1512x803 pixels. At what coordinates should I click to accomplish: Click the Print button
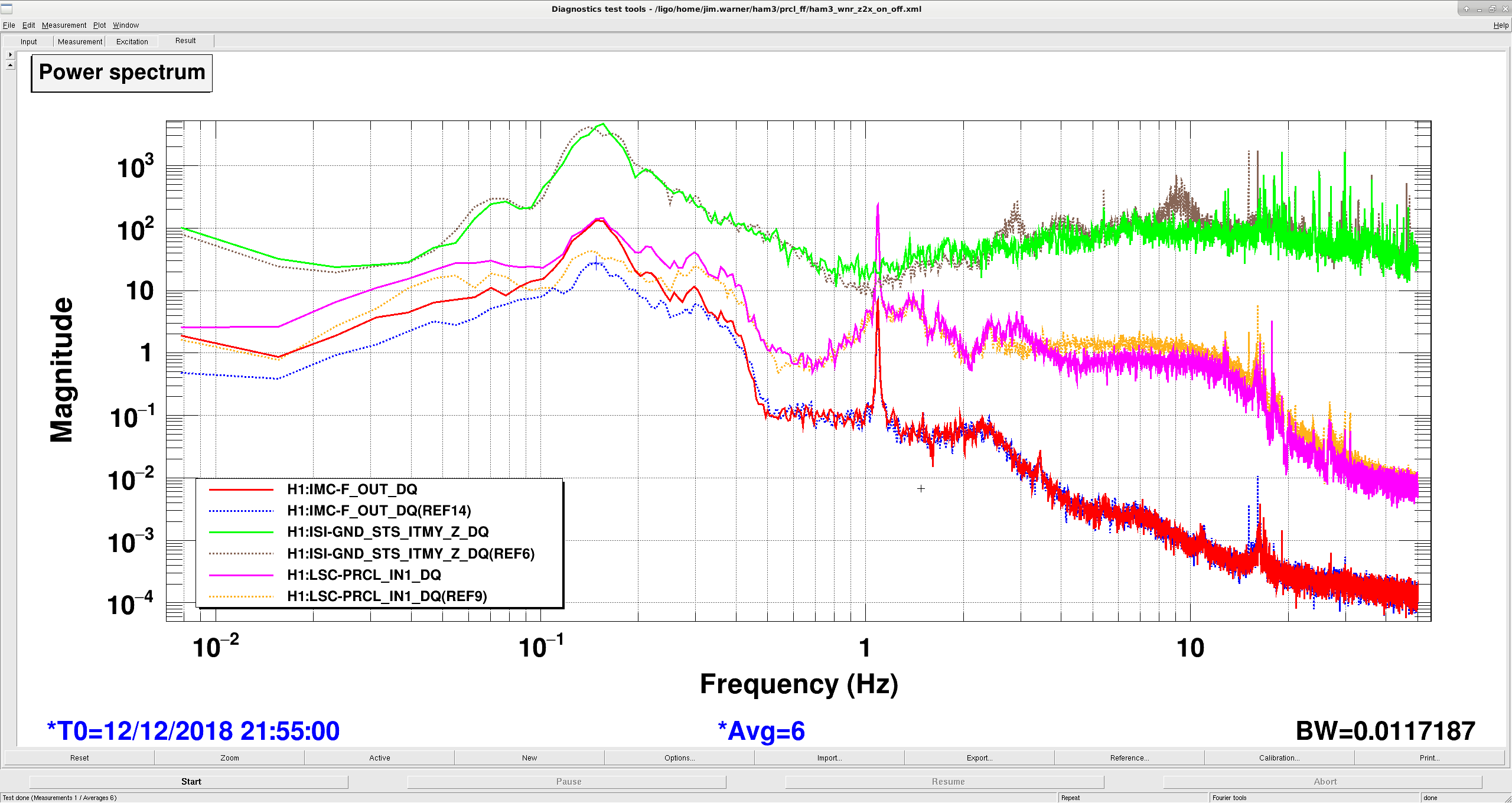tap(1429, 758)
